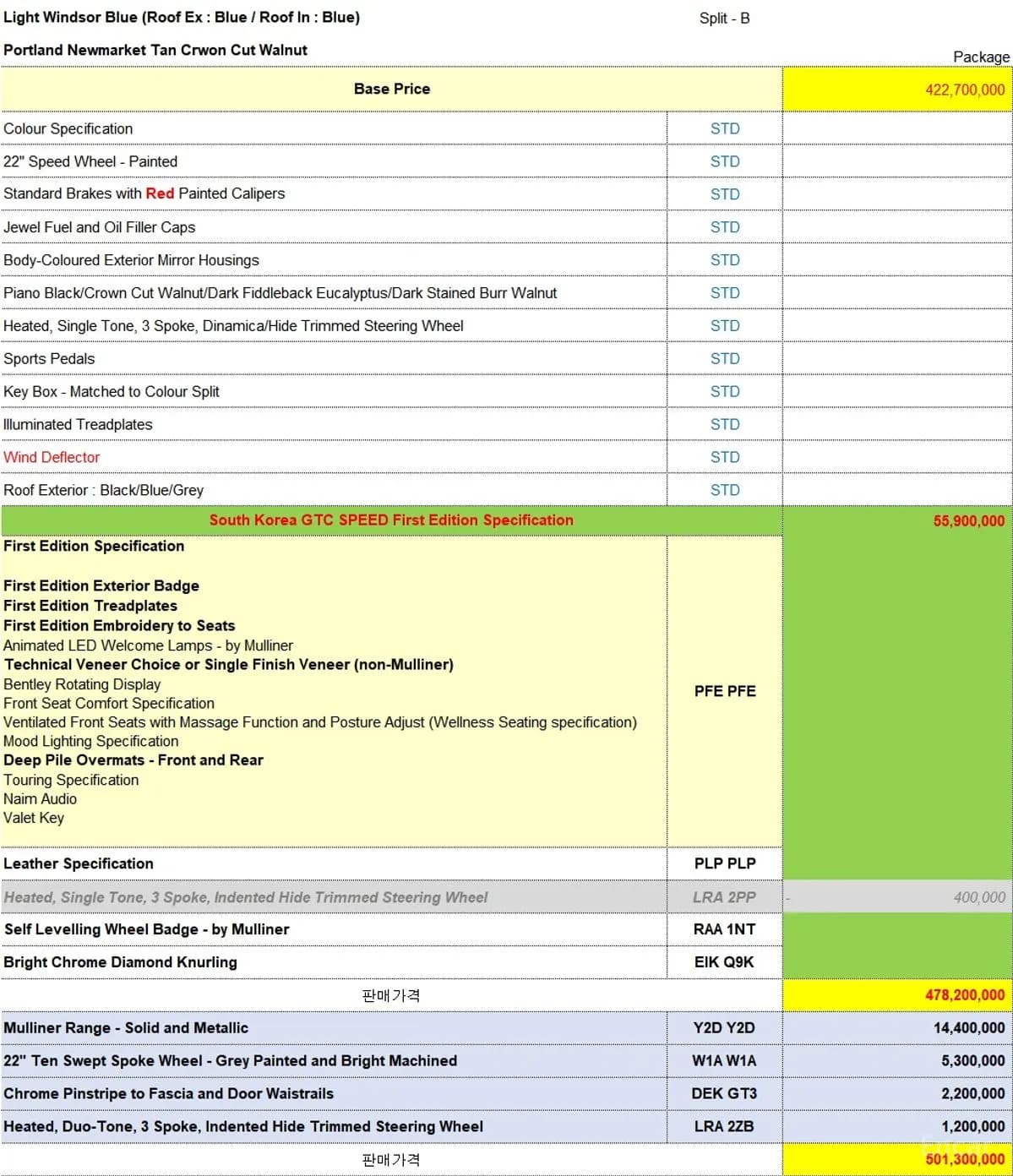Select the EIK Q9K option code
The image size is (1013, 1176).
[x=725, y=962]
